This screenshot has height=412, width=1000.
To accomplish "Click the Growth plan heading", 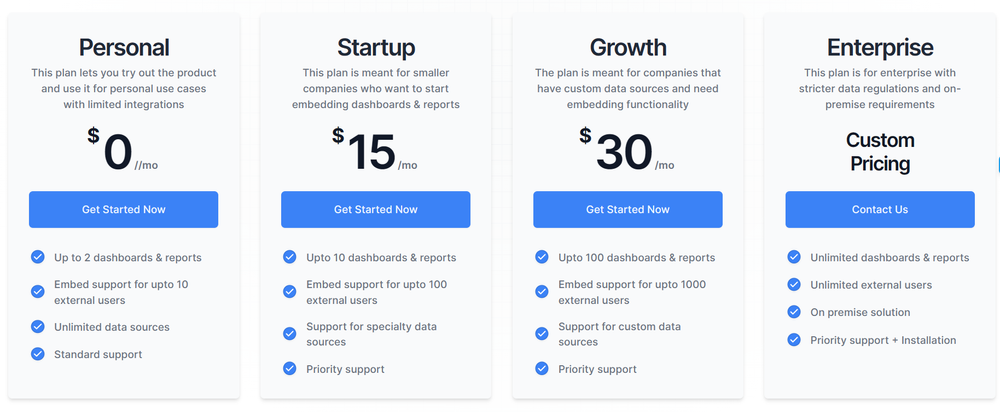I will (x=628, y=47).
